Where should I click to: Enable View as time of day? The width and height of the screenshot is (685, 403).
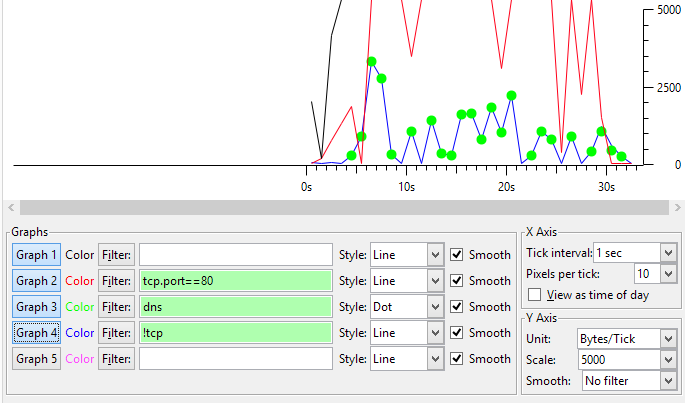(x=535, y=295)
